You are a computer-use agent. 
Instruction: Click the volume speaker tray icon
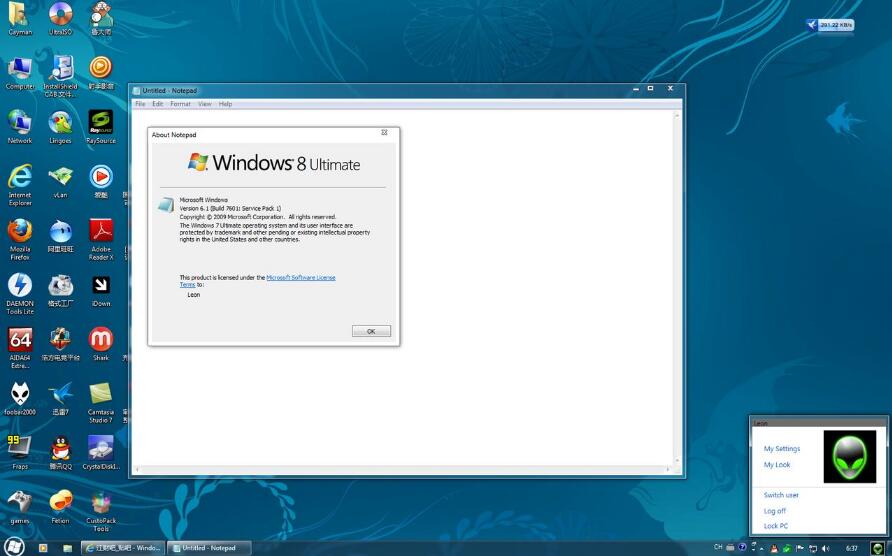(x=825, y=548)
